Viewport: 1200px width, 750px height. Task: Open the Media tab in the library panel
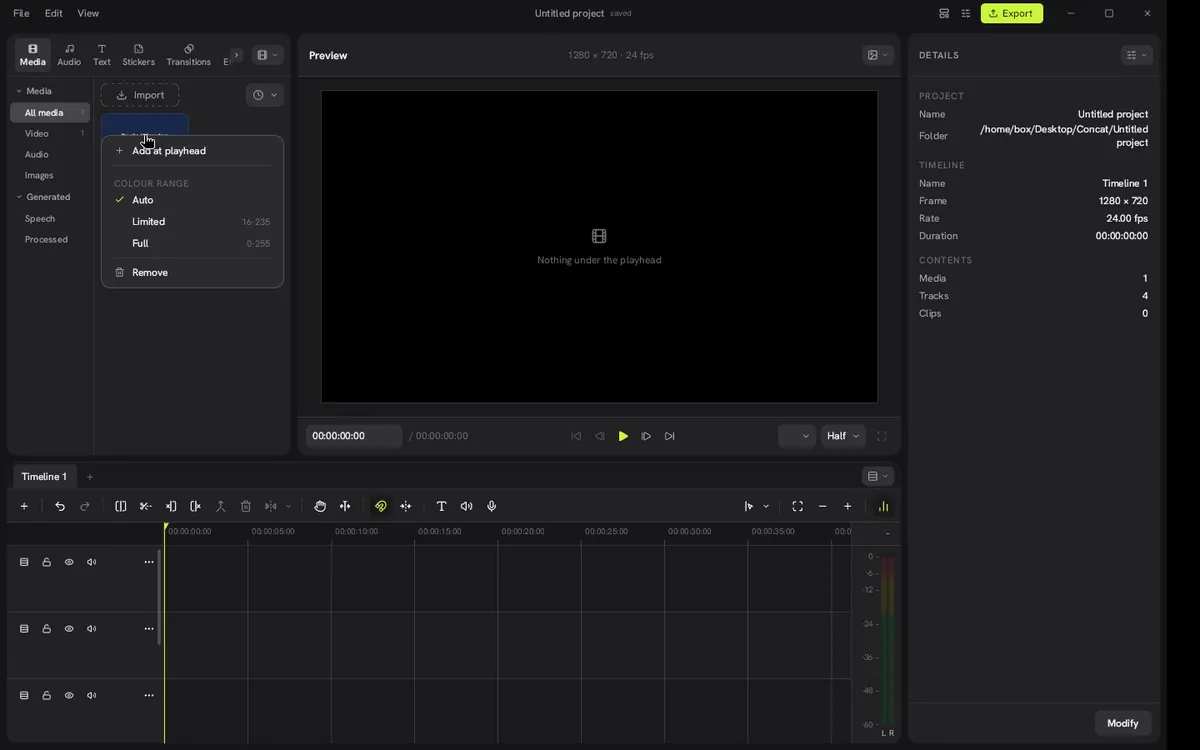click(33, 55)
